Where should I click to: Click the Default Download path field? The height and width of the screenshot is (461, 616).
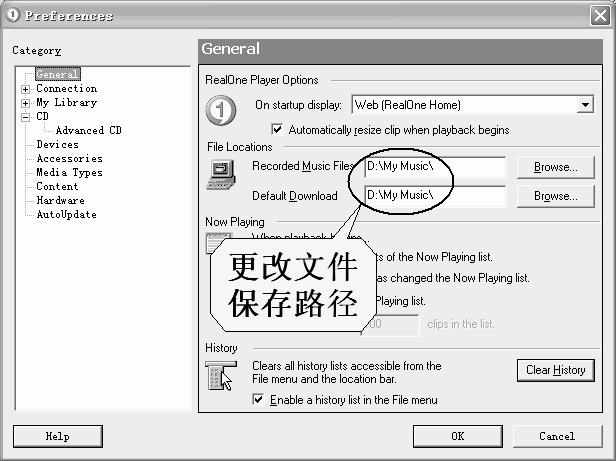point(435,195)
